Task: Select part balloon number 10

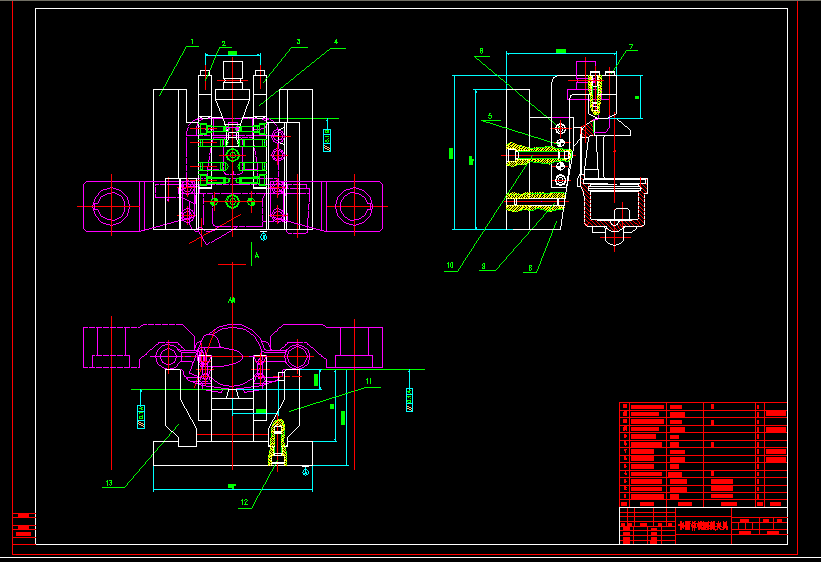Action: pos(450,266)
